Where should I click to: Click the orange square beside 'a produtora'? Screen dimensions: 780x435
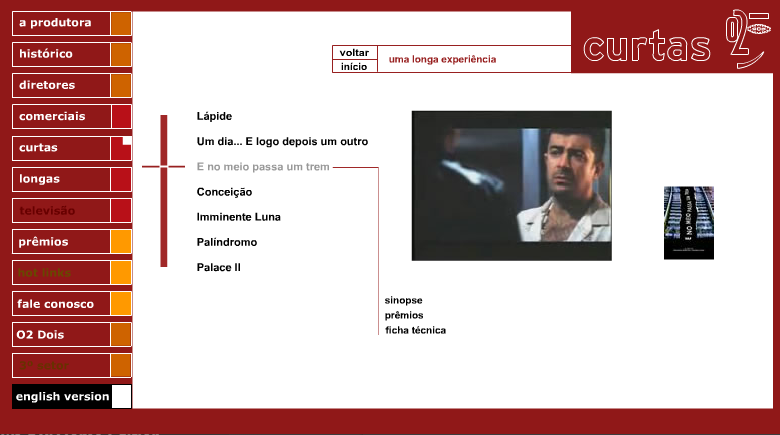click(121, 23)
